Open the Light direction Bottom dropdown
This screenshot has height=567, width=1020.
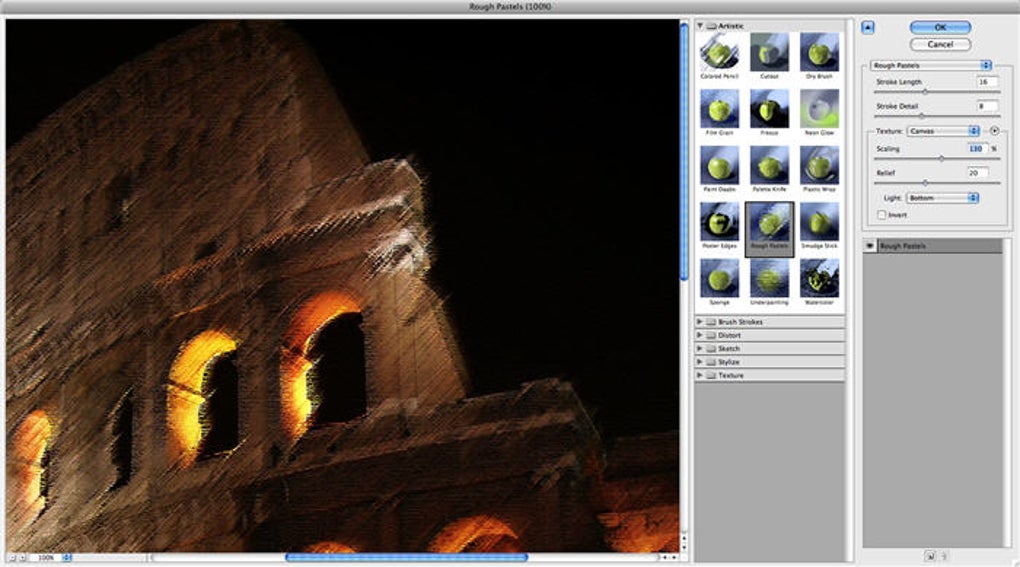(943, 198)
